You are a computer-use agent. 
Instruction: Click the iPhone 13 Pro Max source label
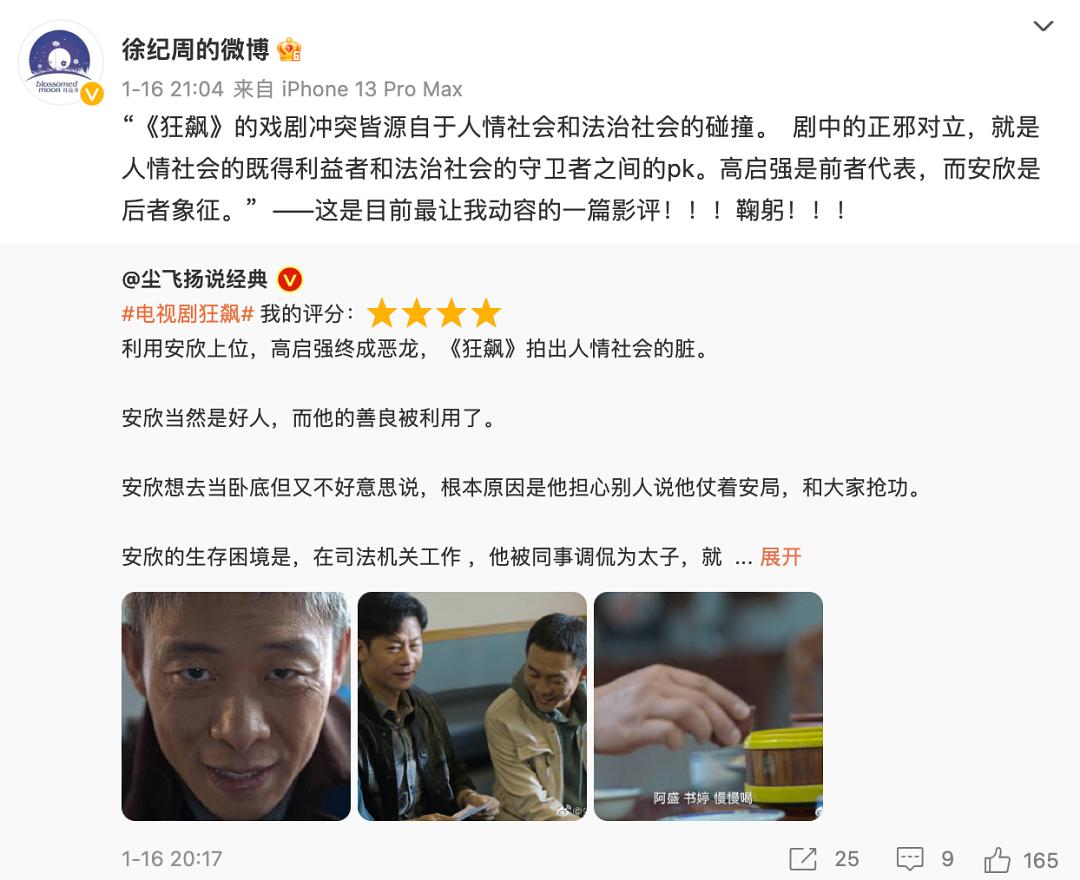372,89
